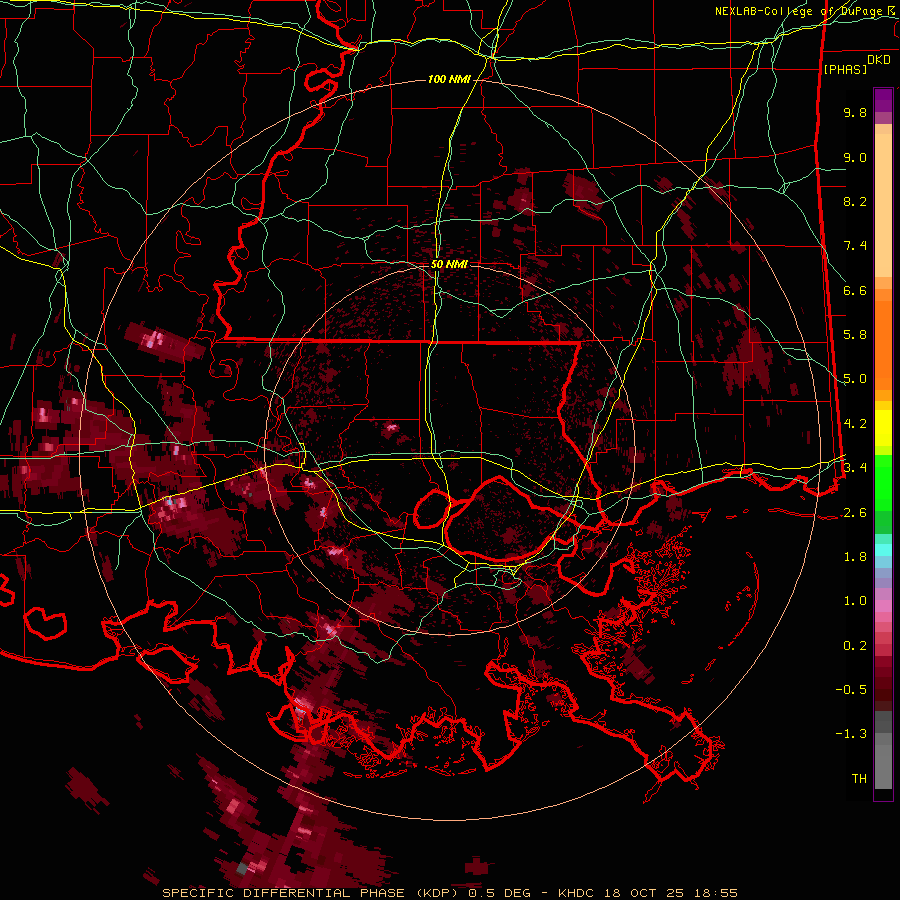
Task: Click the 2.6 legend label
Action: click(x=855, y=513)
